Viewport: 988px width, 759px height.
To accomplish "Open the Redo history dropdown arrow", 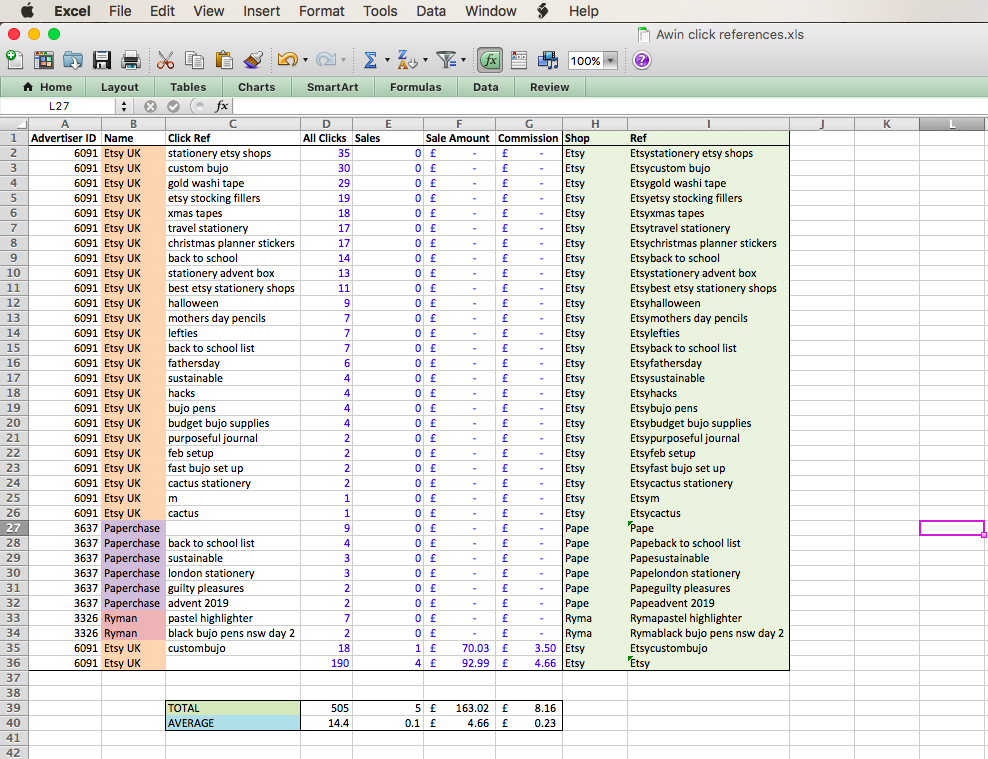I will coord(343,60).
